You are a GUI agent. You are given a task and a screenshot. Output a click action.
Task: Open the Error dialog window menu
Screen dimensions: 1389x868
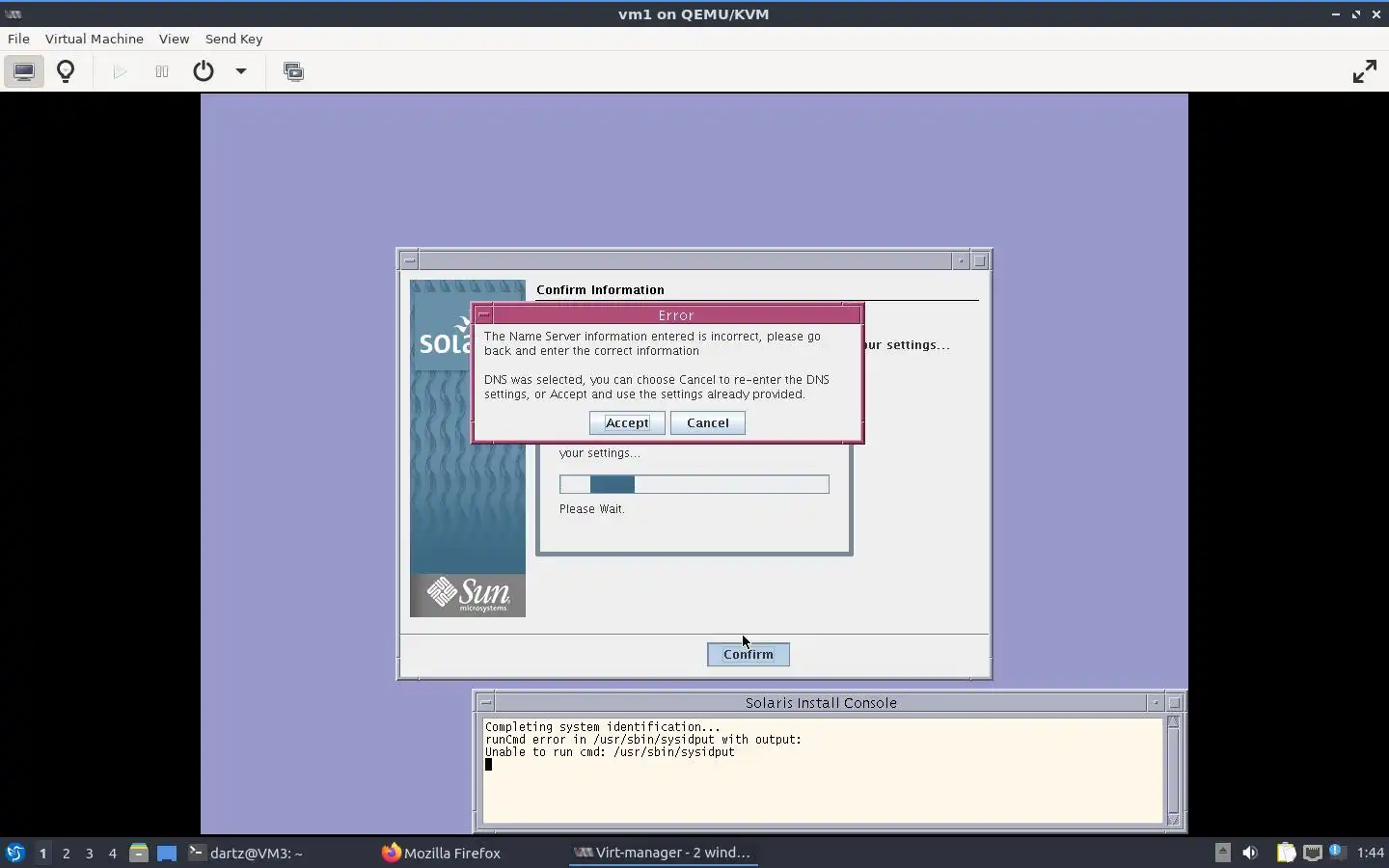[x=484, y=315]
